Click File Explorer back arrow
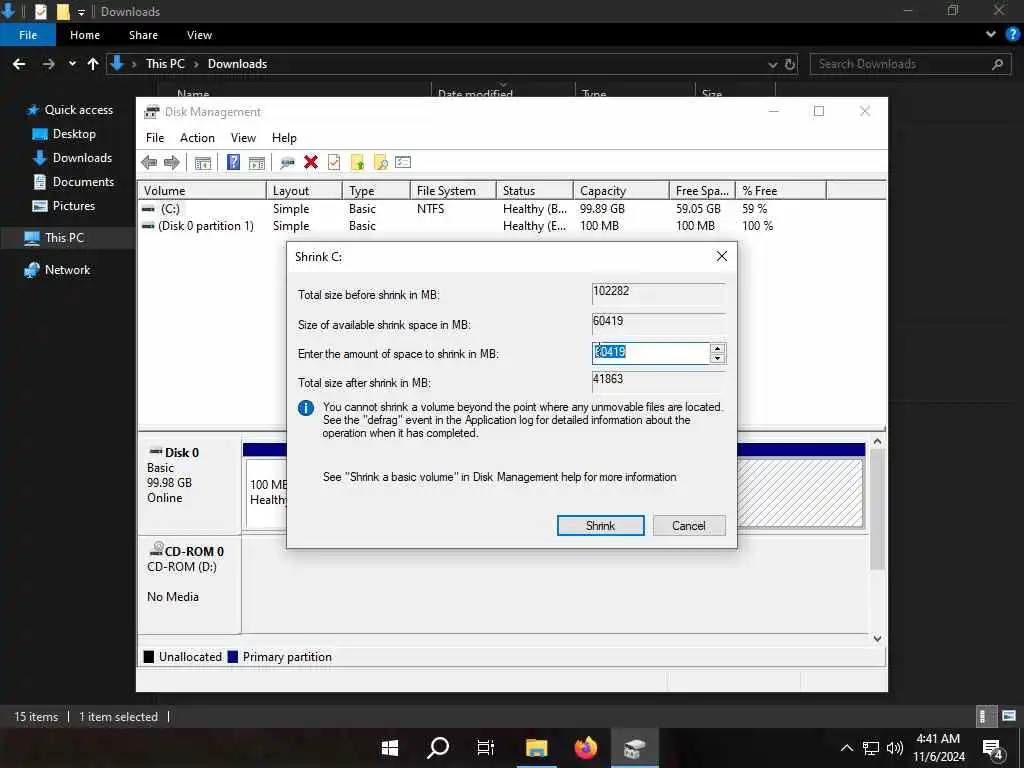The height and width of the screenshot is (768, 1024). pyautogui.click(x=19, y=64)
